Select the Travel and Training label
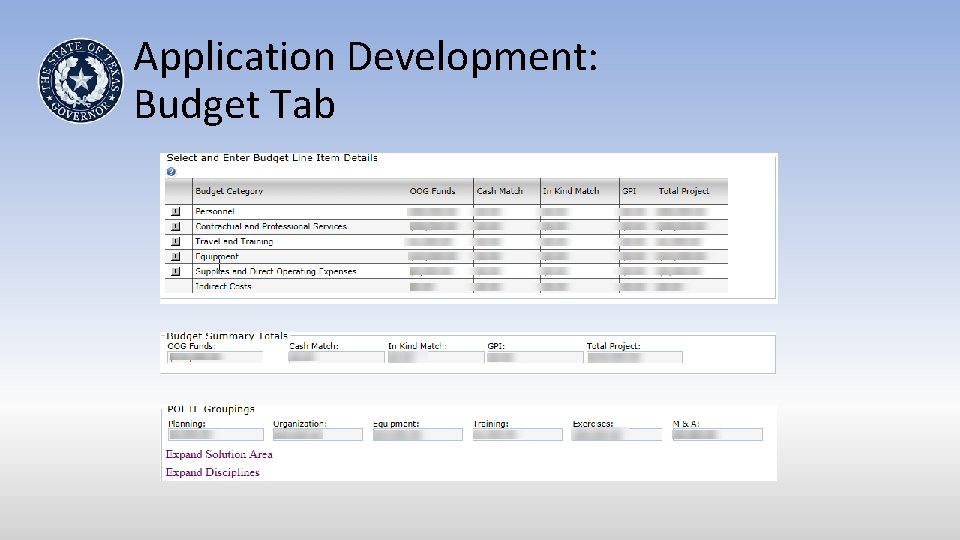Viewport: 960px width, 540px height. pyautogui.click(x=234, y=242)
